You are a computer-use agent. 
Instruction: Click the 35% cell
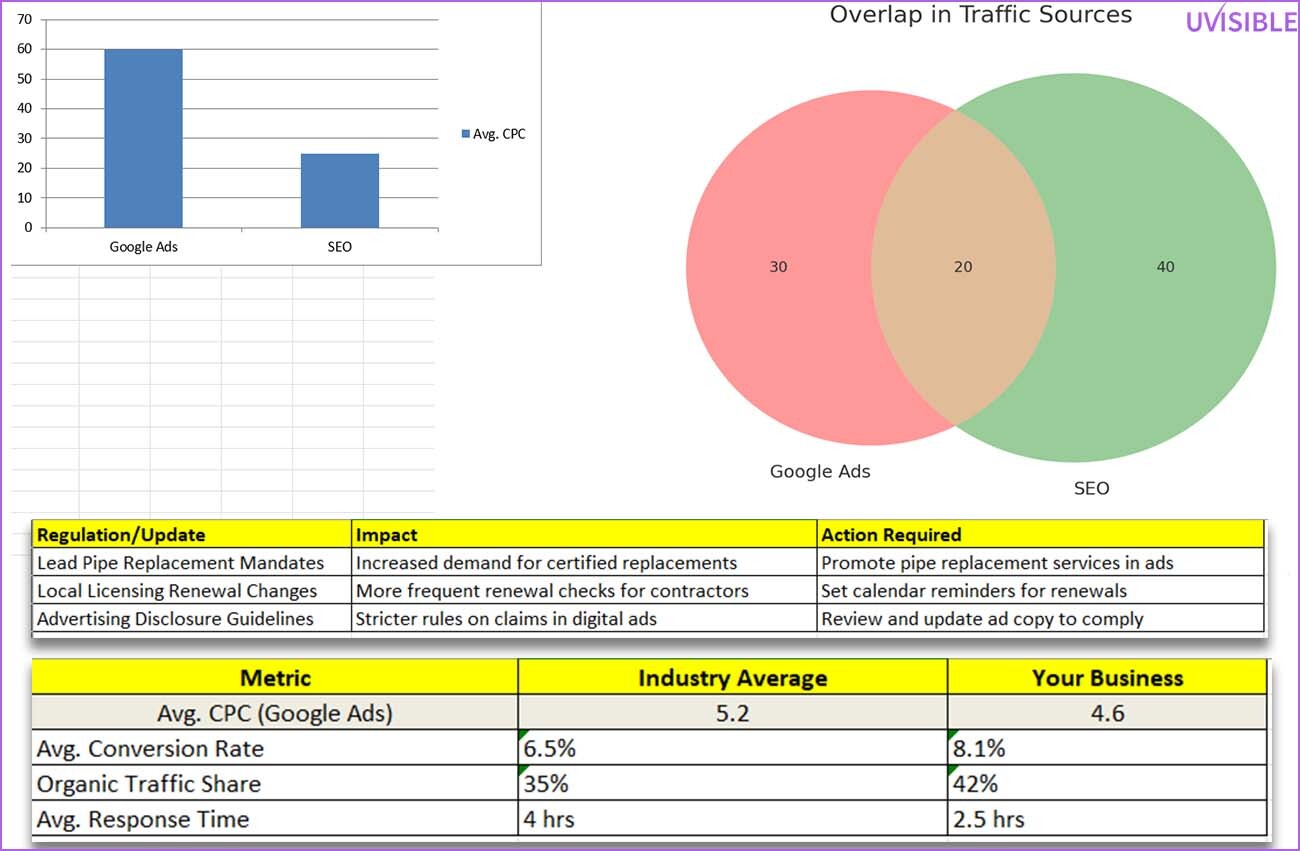pos(733,783)
